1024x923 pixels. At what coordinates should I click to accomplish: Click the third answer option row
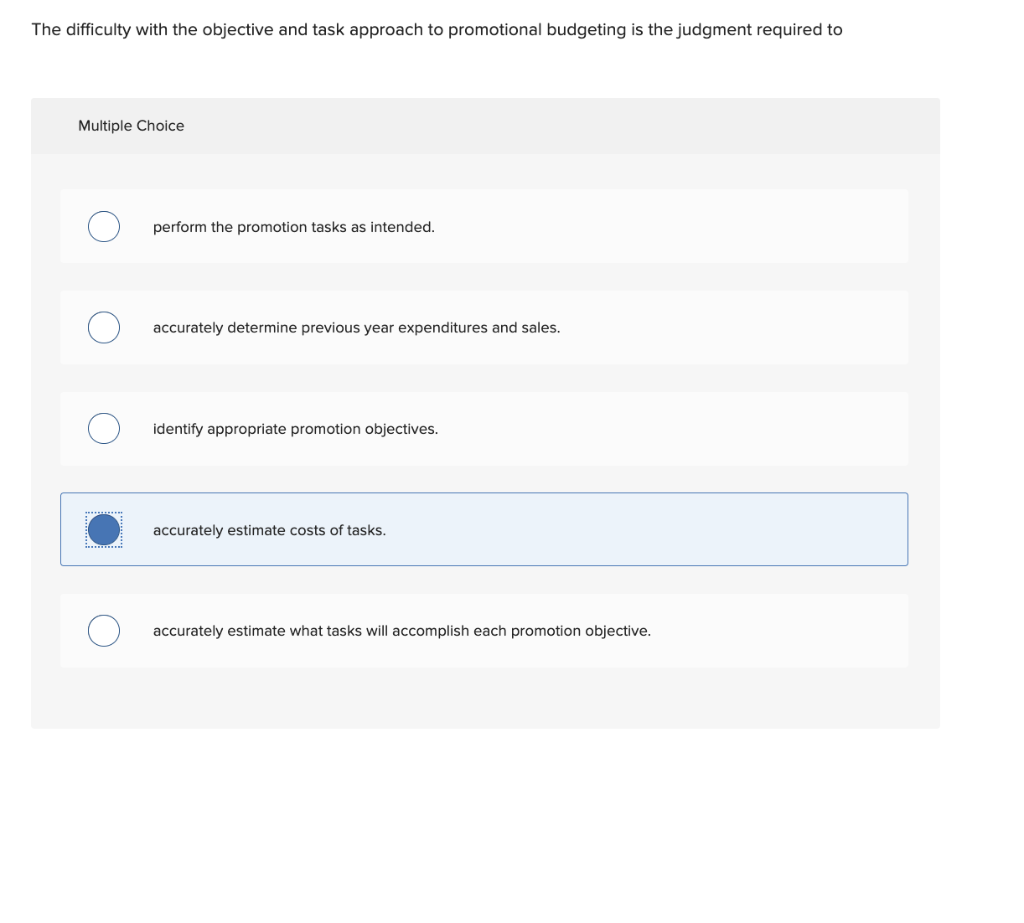(x=484, y=428)
